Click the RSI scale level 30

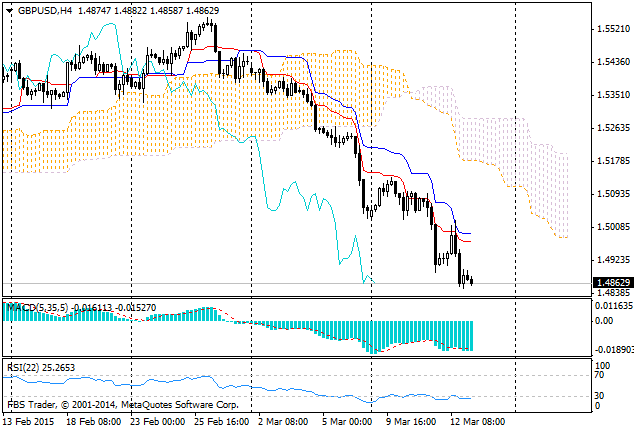(x=599, y=396)
